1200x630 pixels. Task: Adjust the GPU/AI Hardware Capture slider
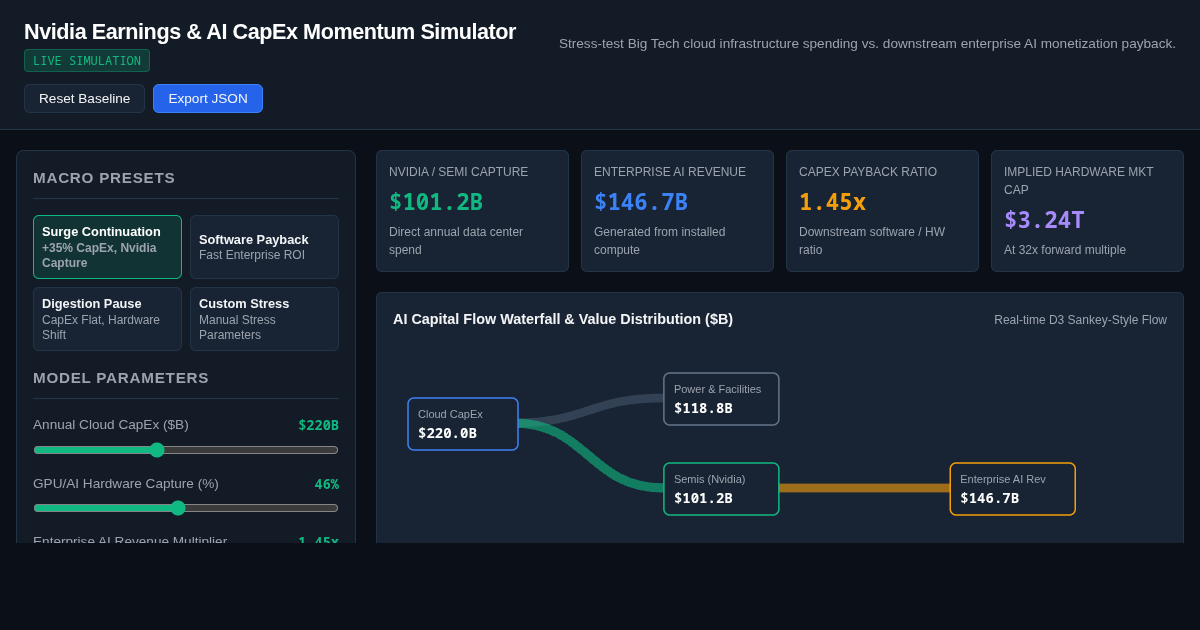click(186, 508)
